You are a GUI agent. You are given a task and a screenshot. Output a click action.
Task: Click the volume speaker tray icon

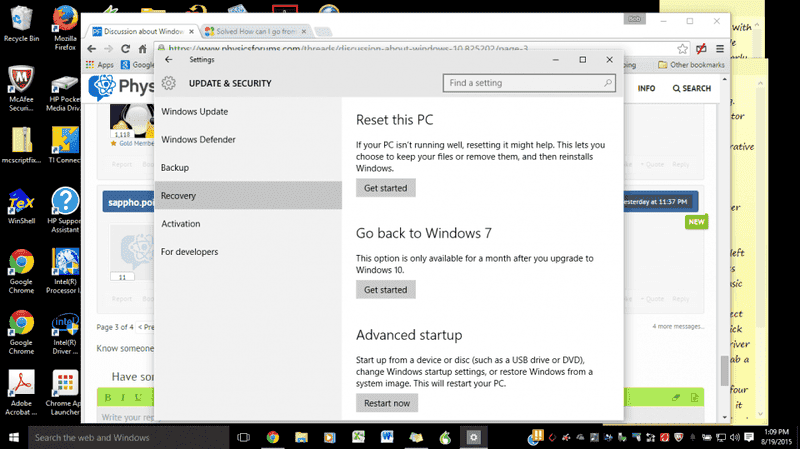(x=735, y=437)
